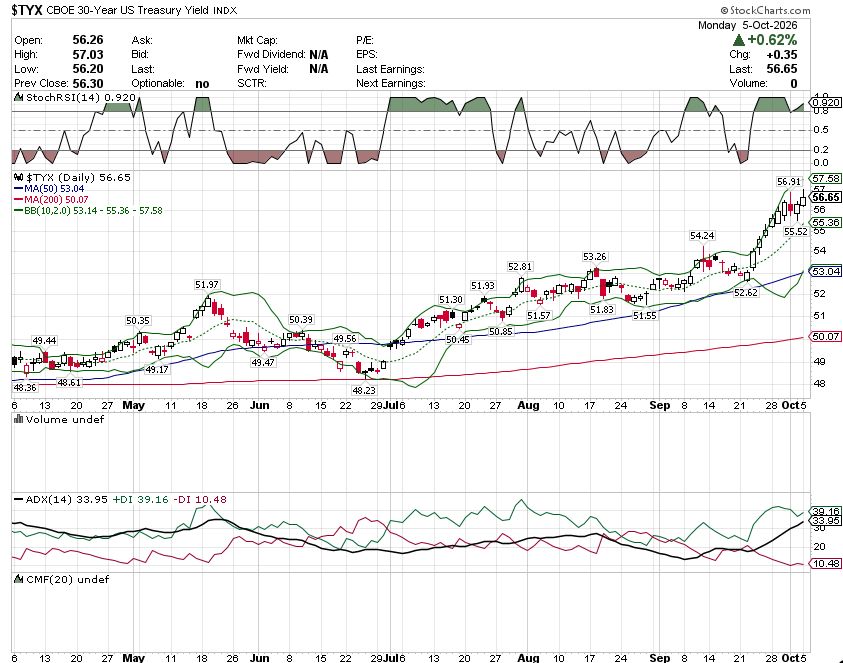Viewport: 843px width, 663px height.
Task: Click the +DI 39.16 legend text
Action: [x=141, y=500]
